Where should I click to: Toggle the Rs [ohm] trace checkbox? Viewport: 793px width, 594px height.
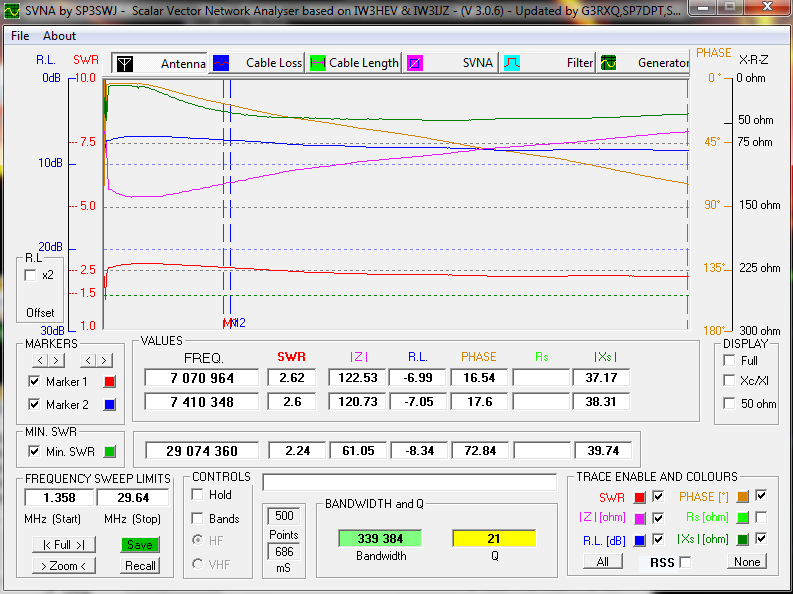[759, 517]
